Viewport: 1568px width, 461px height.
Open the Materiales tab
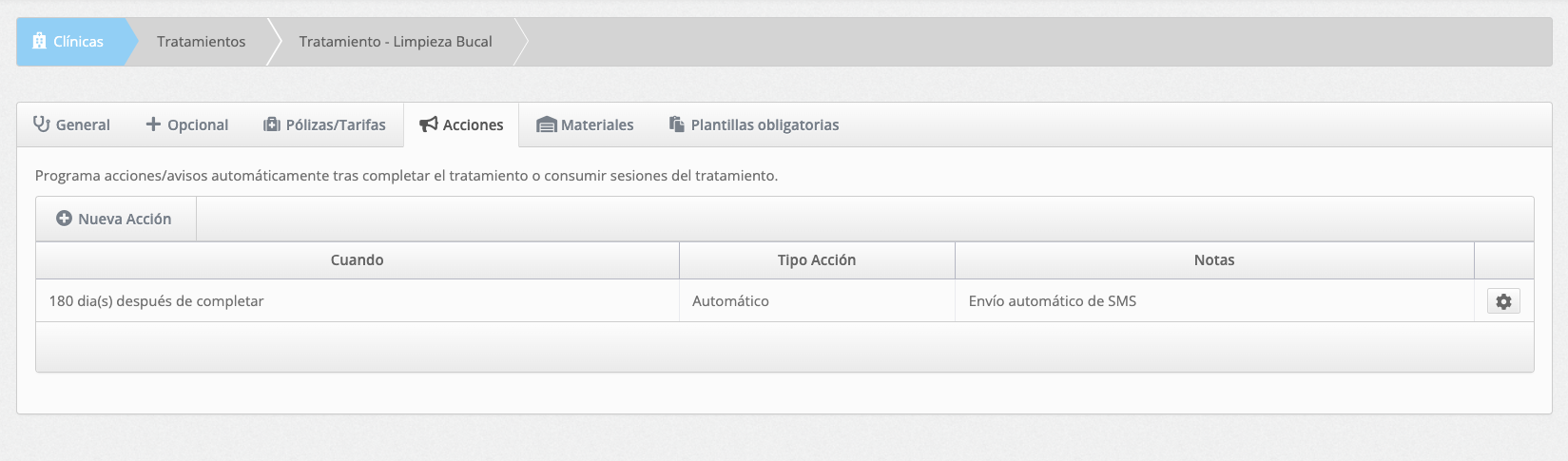tap(586, 125)
